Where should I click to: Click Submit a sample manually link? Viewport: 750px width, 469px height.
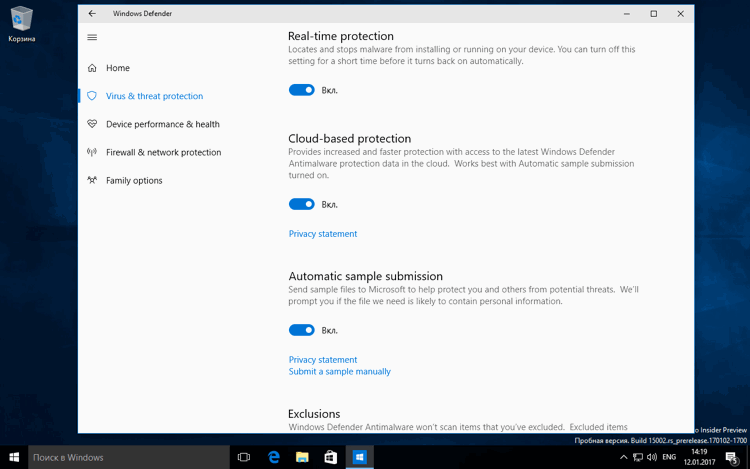340,371
